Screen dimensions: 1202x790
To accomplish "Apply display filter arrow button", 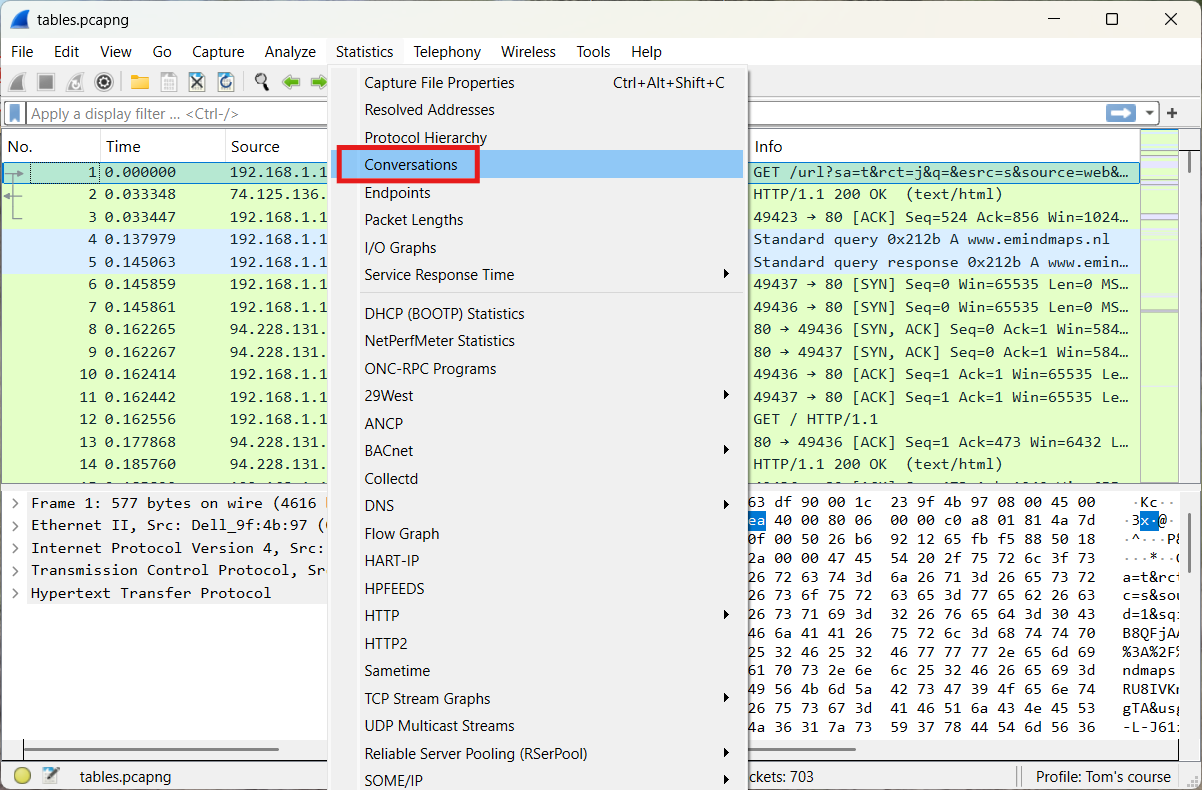I will click(1121, 113).
